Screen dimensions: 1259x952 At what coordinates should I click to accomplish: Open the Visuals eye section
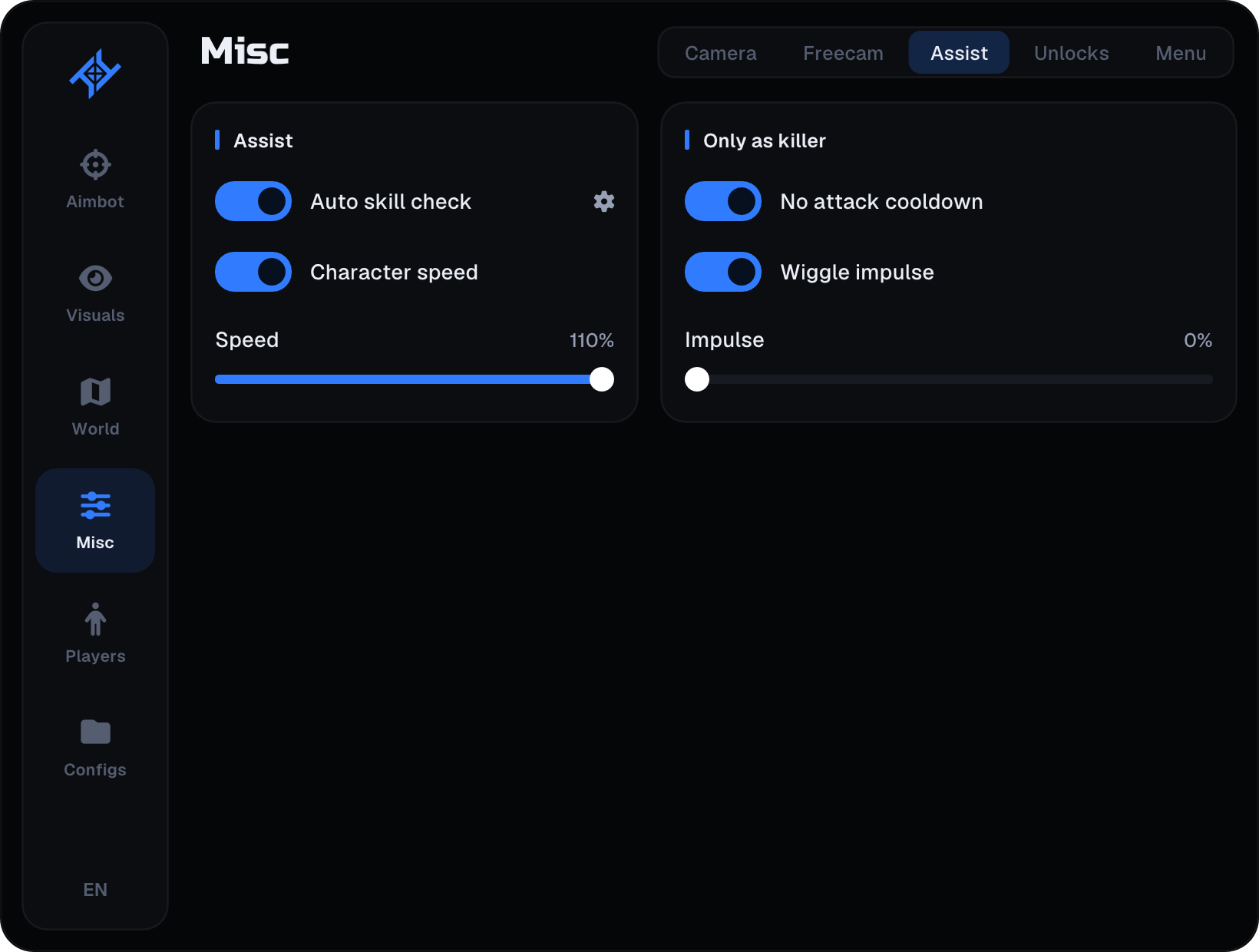[x=95, y=293]
